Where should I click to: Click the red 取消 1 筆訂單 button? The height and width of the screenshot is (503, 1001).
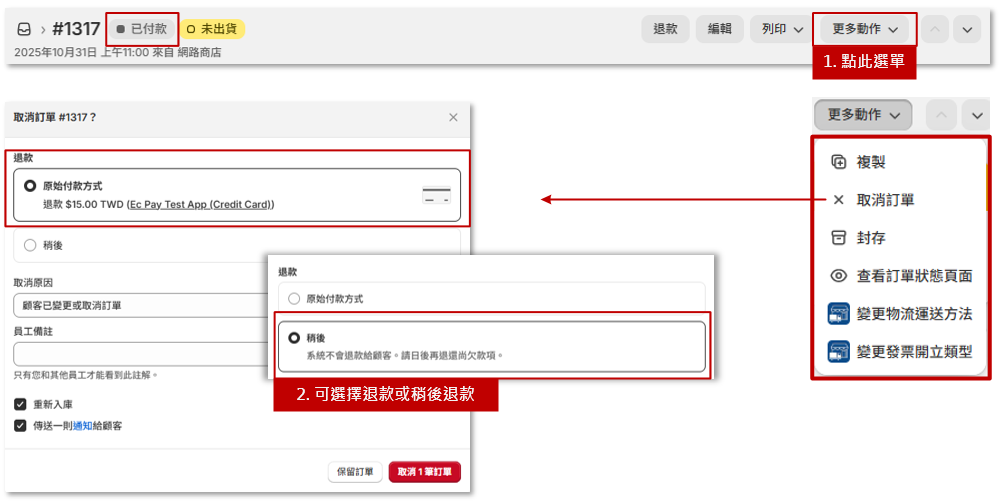424,472
